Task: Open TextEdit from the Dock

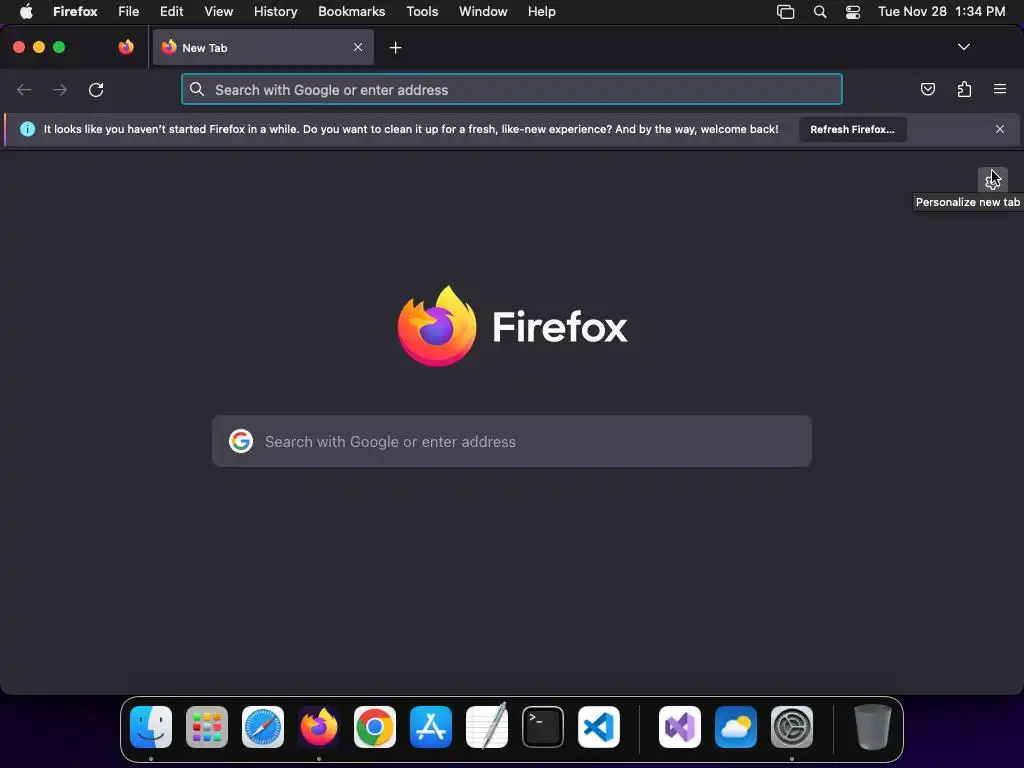Action: coord(487,726)
